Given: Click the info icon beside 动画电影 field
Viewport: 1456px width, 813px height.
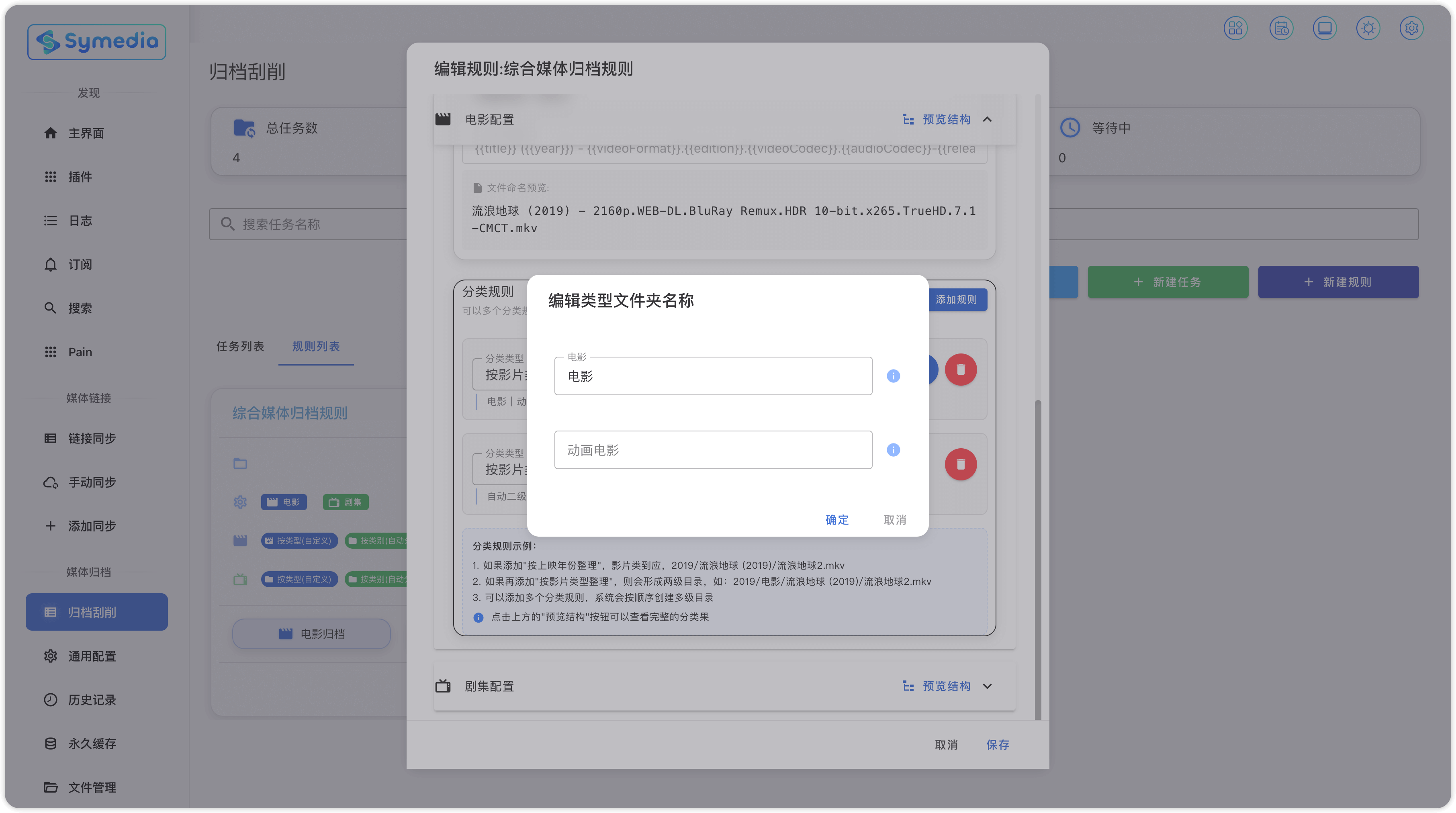Looking at the screenshot, I should coord(893,450).
